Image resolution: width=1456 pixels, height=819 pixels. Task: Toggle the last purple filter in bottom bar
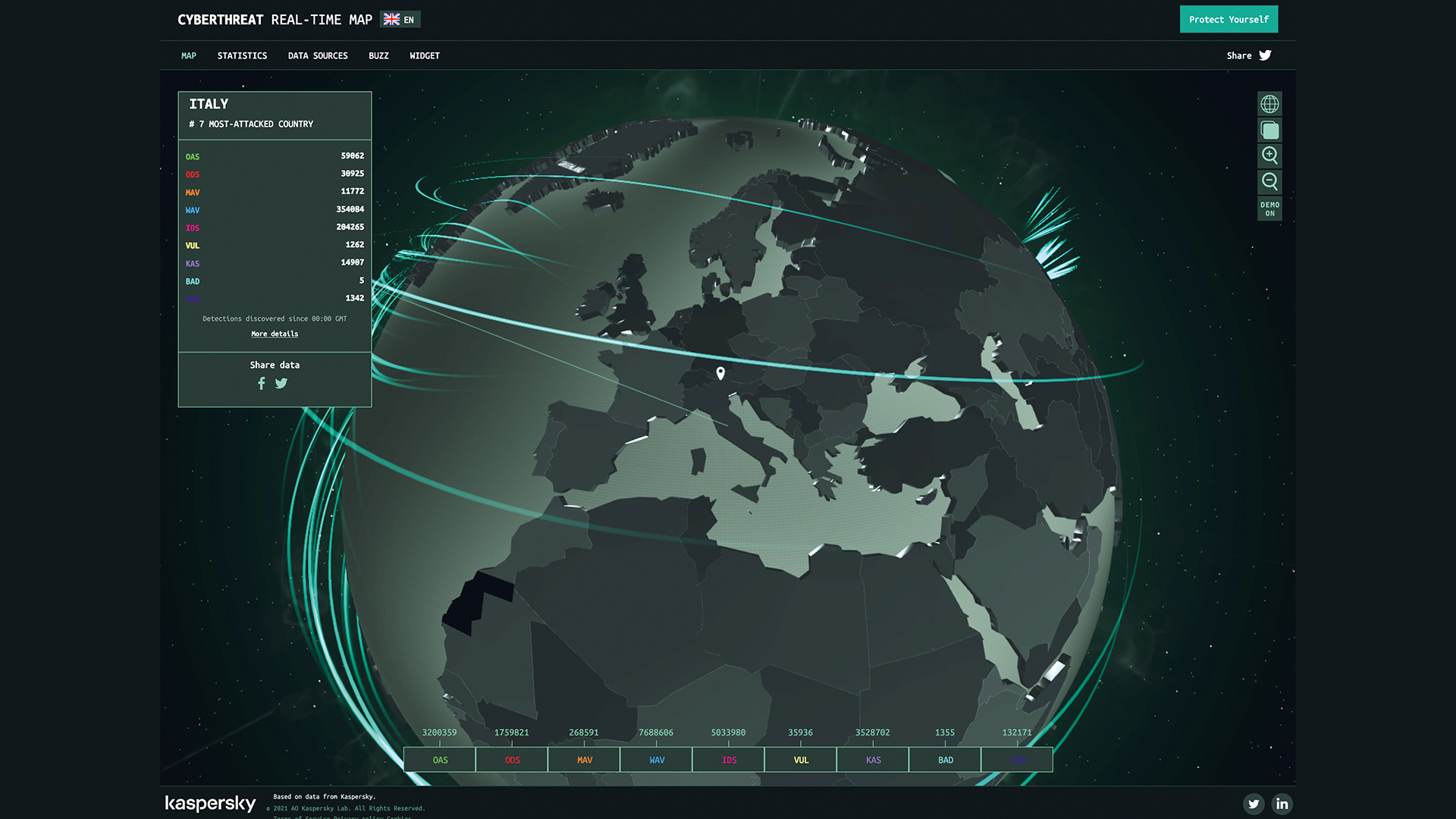(x=1017, y=760)
